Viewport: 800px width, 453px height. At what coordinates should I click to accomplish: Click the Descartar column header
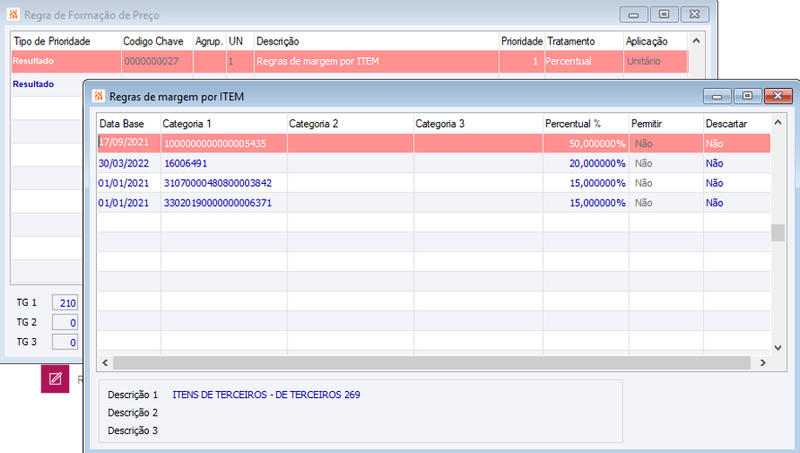coord(737,123)
